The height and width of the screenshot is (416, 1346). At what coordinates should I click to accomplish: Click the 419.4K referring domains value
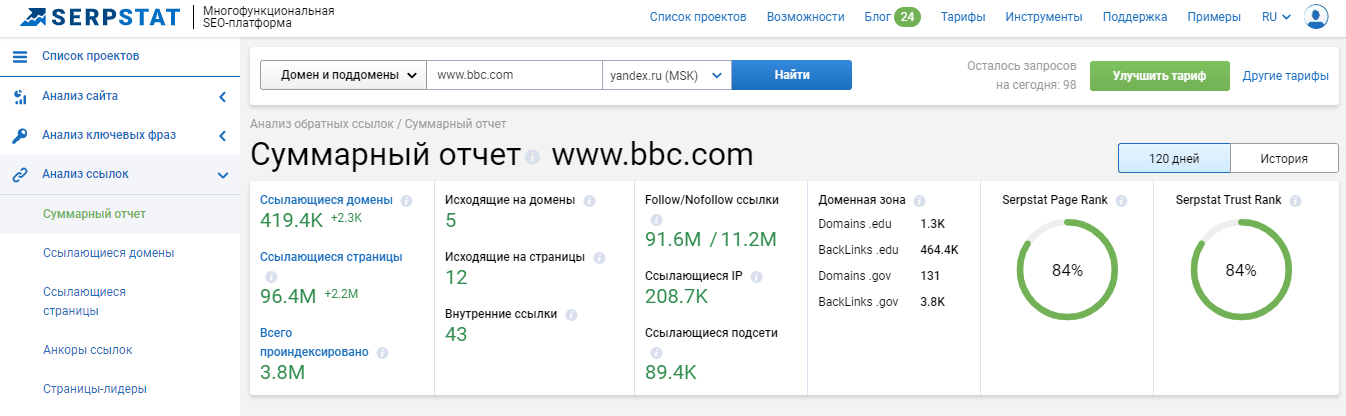291,219
